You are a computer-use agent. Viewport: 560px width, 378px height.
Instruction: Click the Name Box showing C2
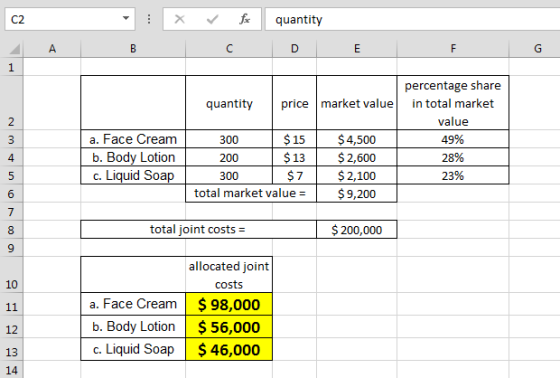(x=70, y=19)
